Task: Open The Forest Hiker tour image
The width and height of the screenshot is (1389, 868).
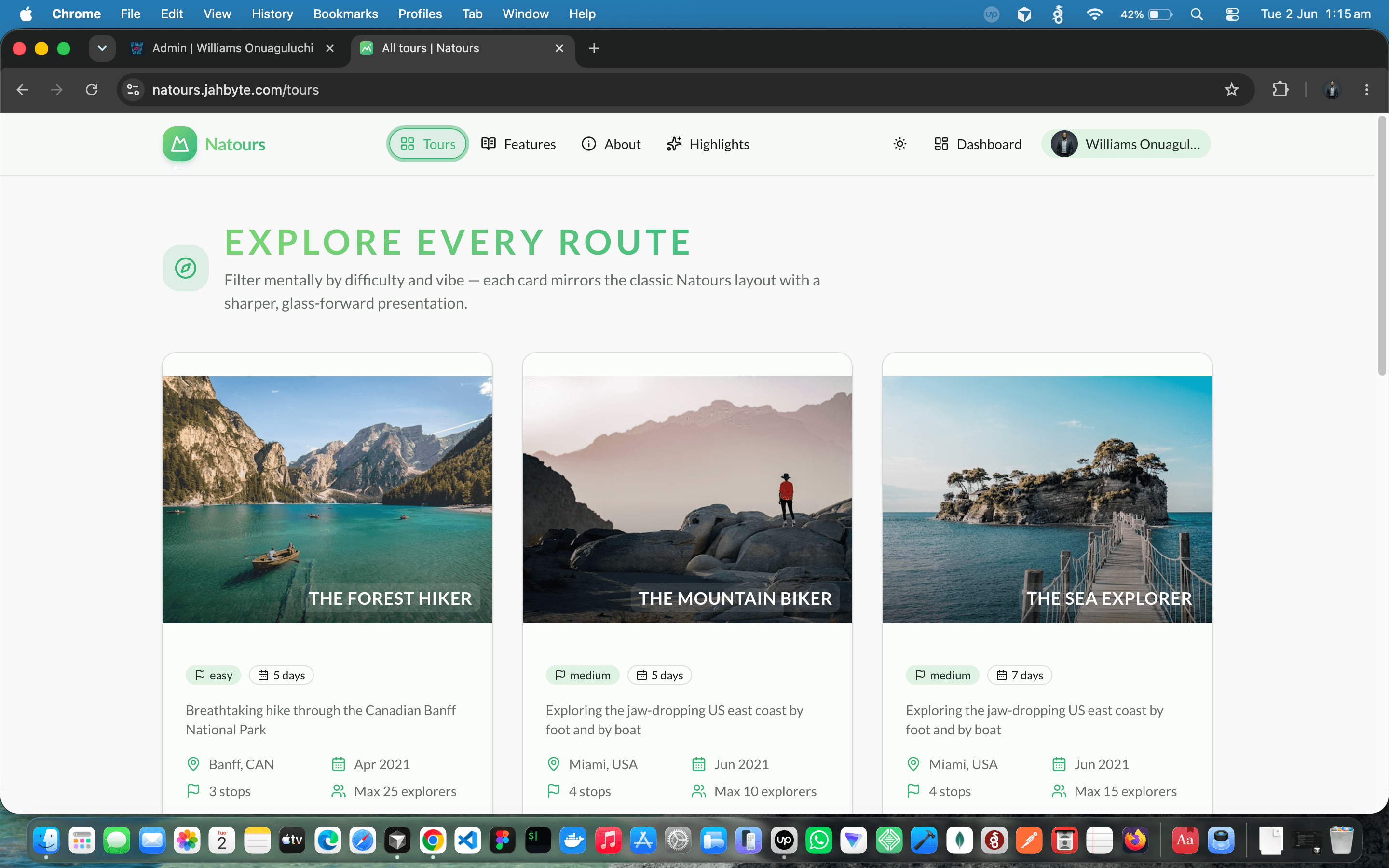Action: pyautogui.click(x=327, y=499)
